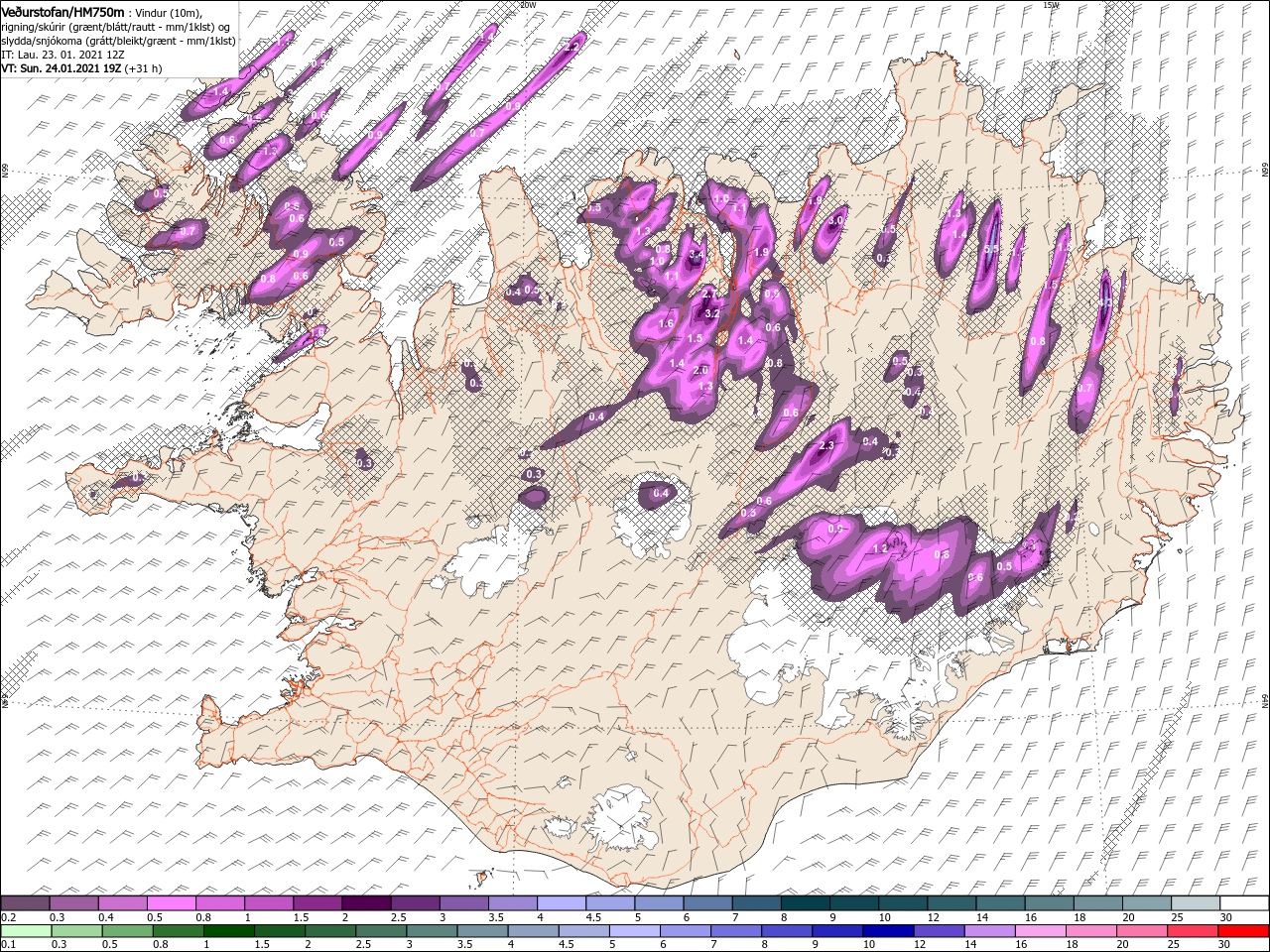Select upper legend swatch starting at 0.8
The width and height of the screenshot is (1270, 952).
click(219, 903)
